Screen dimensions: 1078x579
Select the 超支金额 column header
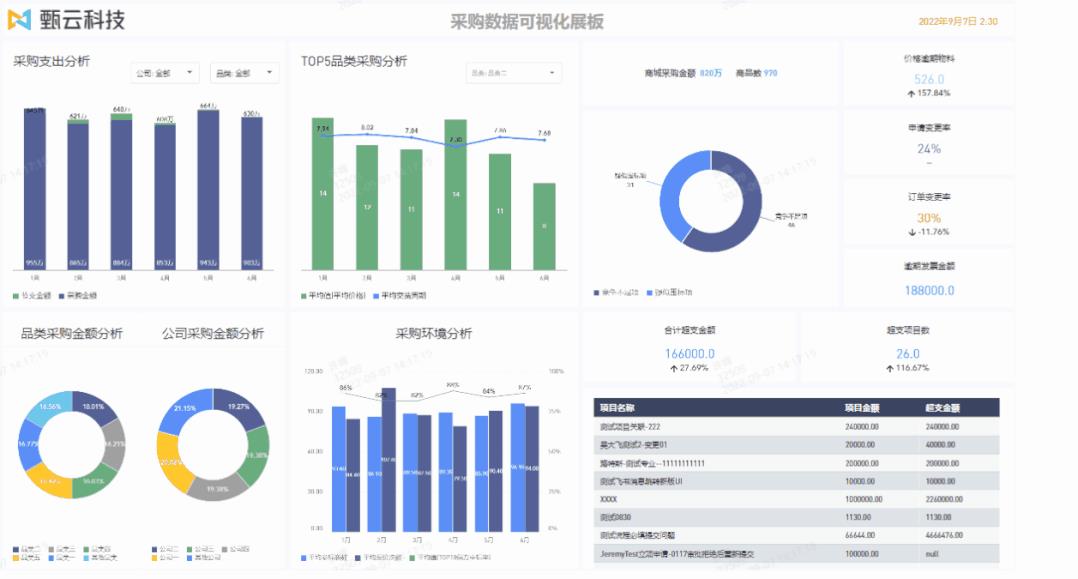(x=944, y=408)
